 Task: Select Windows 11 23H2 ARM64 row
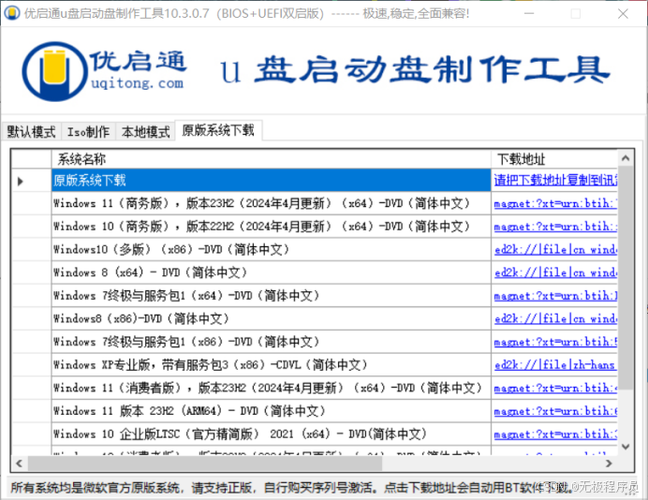[271, 411]
